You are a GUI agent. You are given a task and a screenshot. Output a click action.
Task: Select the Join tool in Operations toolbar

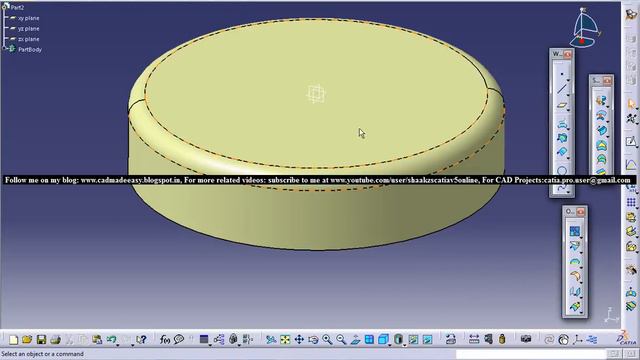574,231
